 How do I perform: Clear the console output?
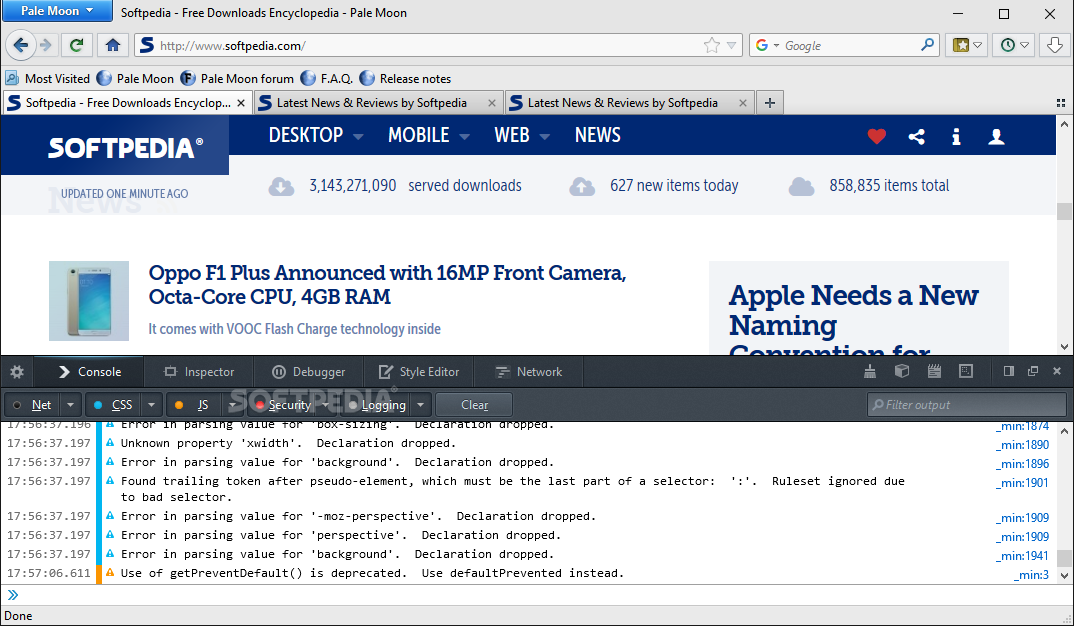[475, 405]
